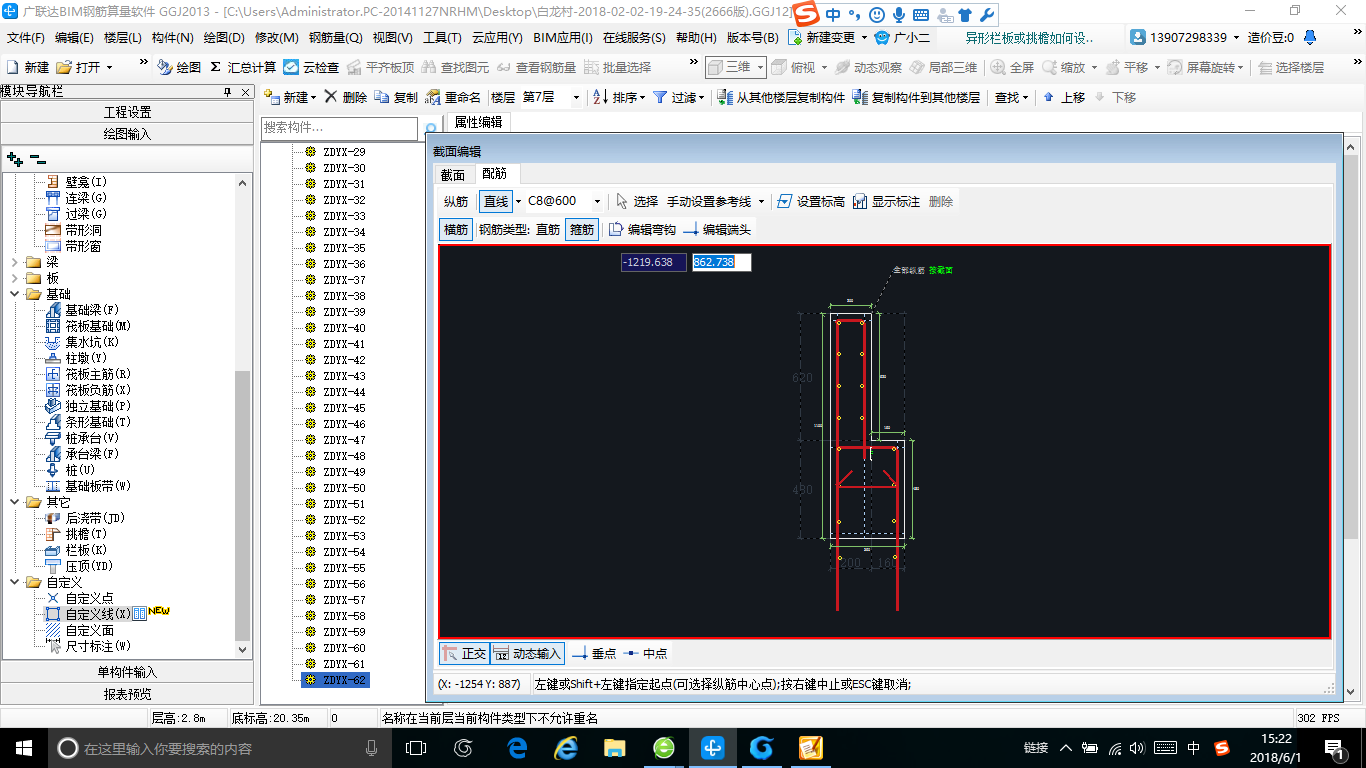1366x768 pixels.
Task: Click 编辑弯钩 edit hook icon
Action: [642, 229]
